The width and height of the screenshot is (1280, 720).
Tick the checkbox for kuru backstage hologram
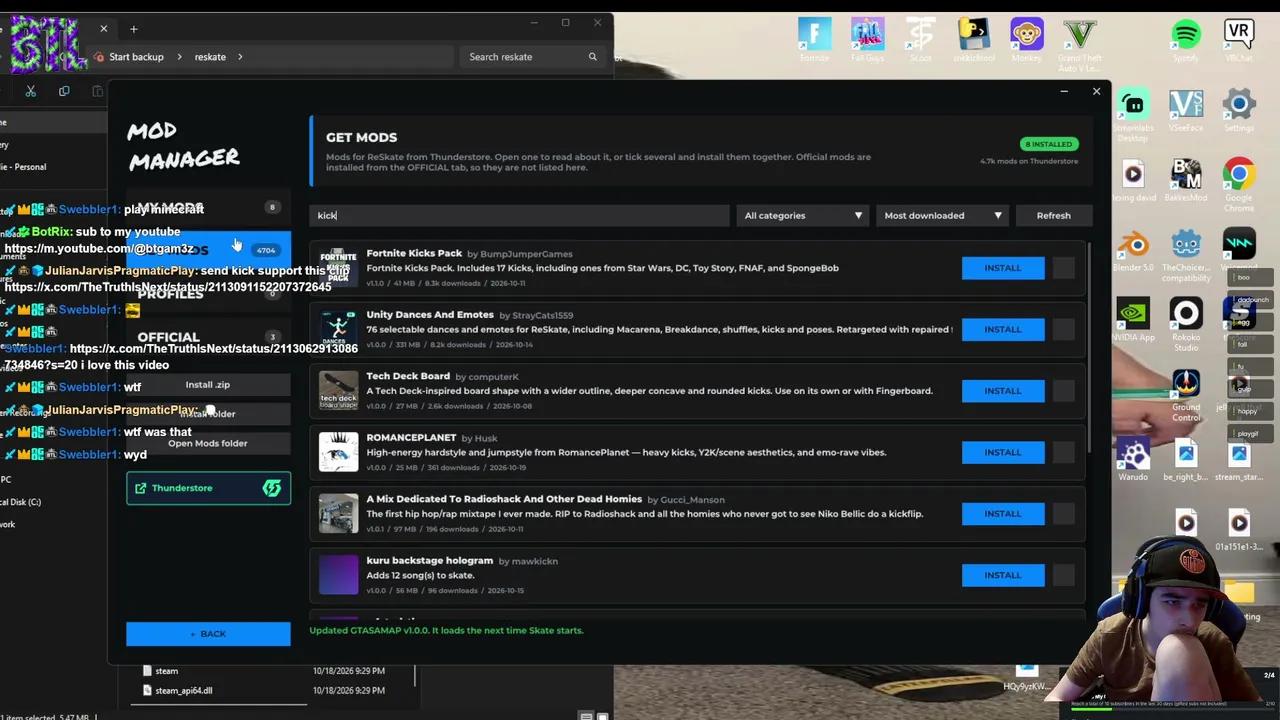1064,575
